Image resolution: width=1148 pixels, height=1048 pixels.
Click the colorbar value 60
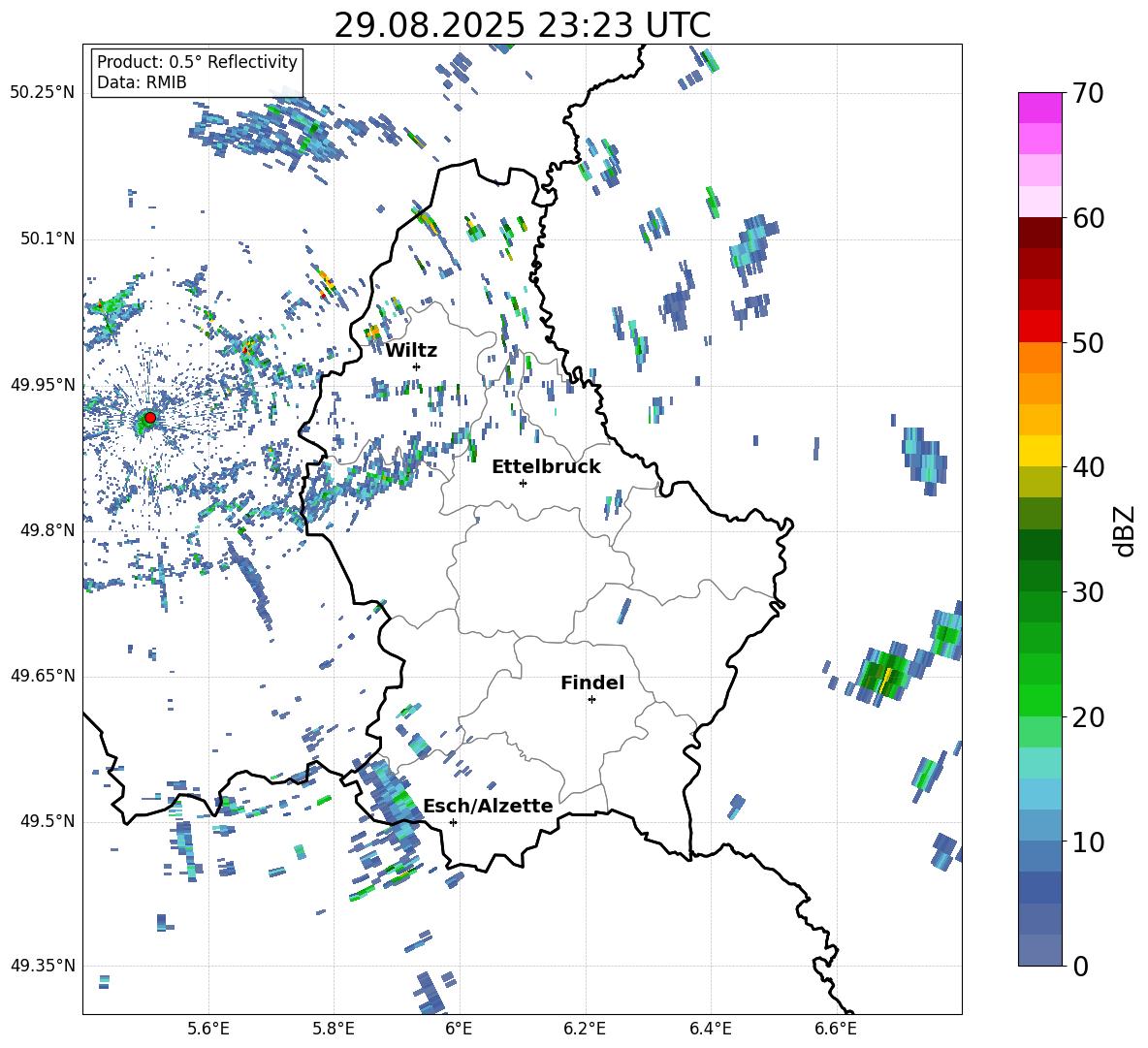pyautogui.click(x=1087, y=218)
